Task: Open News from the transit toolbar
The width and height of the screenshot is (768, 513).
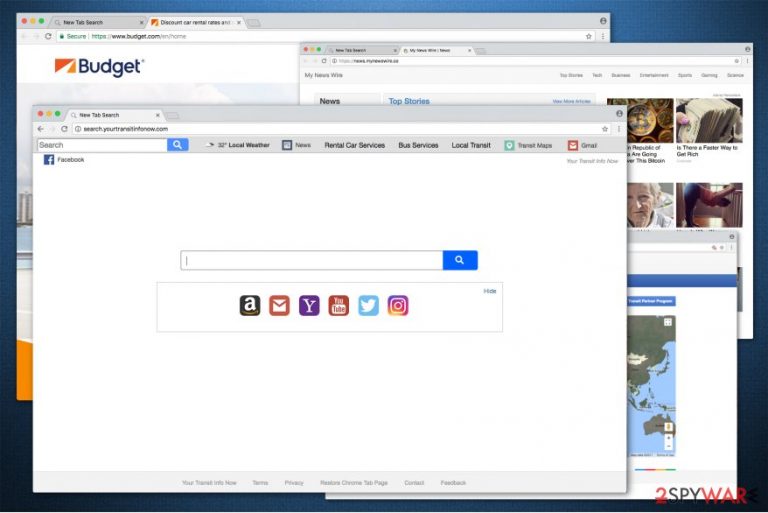Action: tap(296, 145)
